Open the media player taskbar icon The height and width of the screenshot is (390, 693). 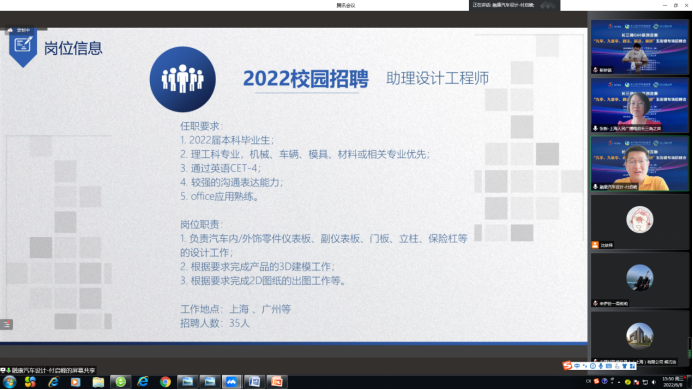point(75,382)
